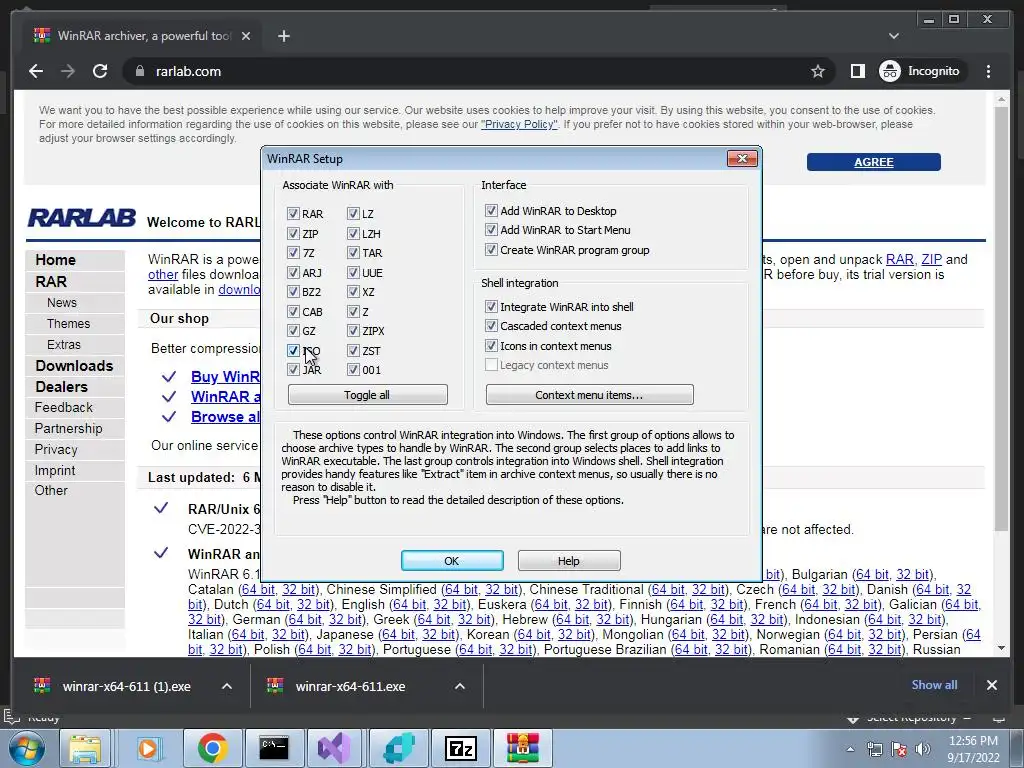Expand options for winrar-x64-611.exe download

coord(460,686)
